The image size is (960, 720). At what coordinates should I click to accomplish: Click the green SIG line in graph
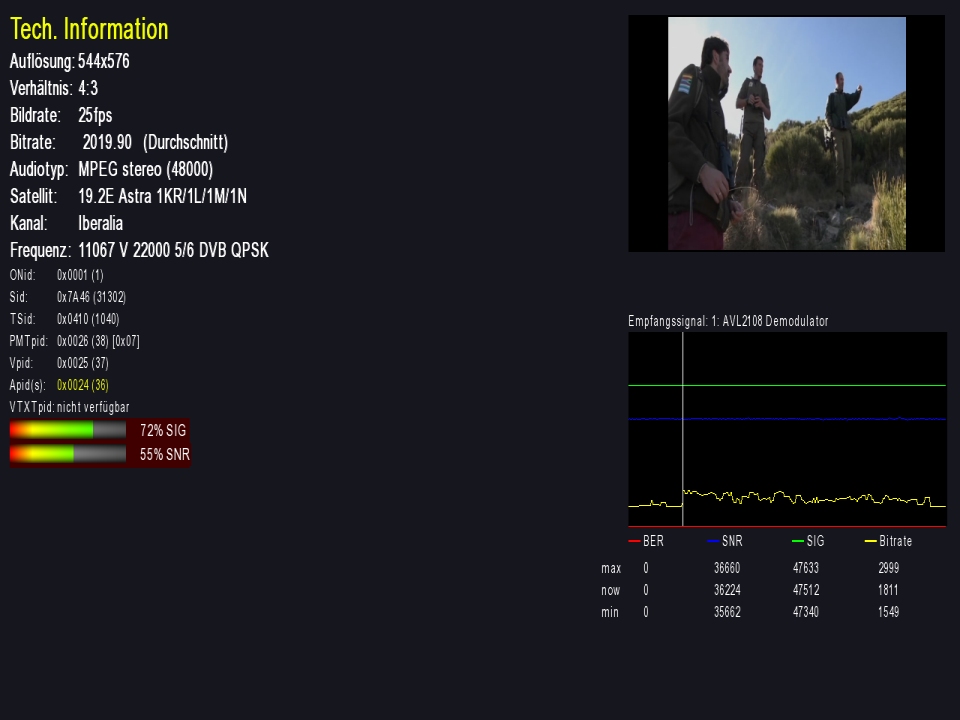787,385
